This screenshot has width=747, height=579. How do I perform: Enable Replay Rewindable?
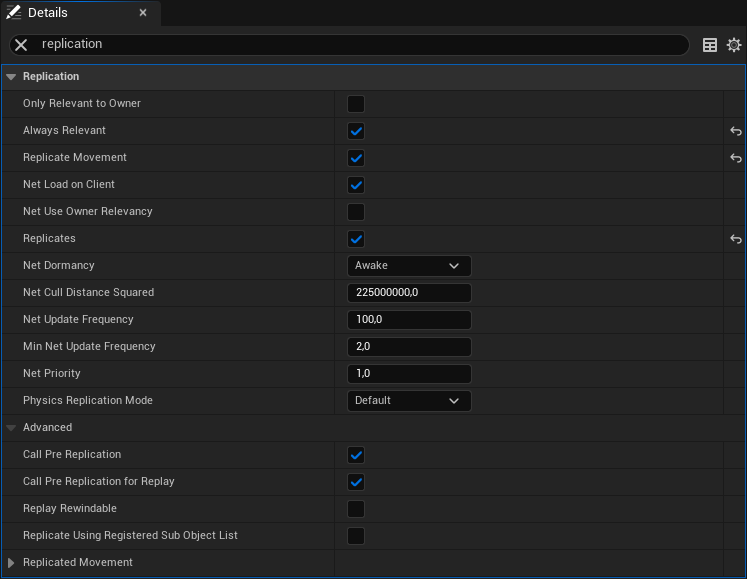pos(356,509)
